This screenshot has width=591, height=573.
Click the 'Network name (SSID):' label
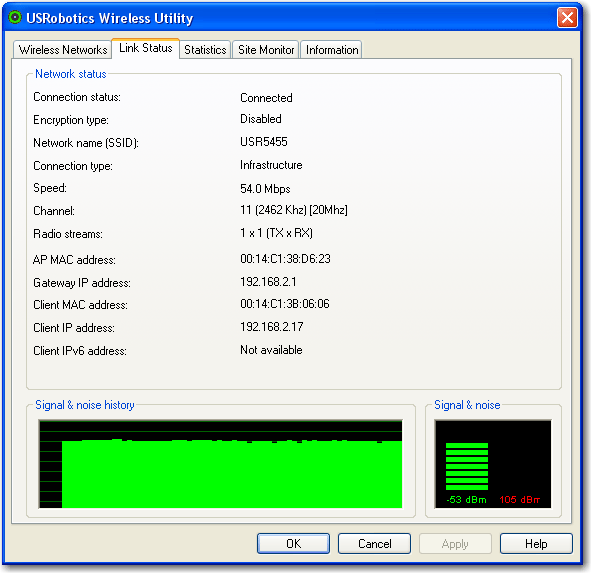click(86, 143)
